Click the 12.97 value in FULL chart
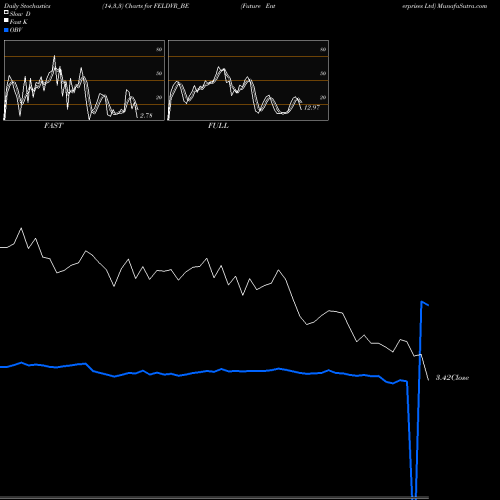This screenshot has width=500, height=500. (x=312, y=107)
